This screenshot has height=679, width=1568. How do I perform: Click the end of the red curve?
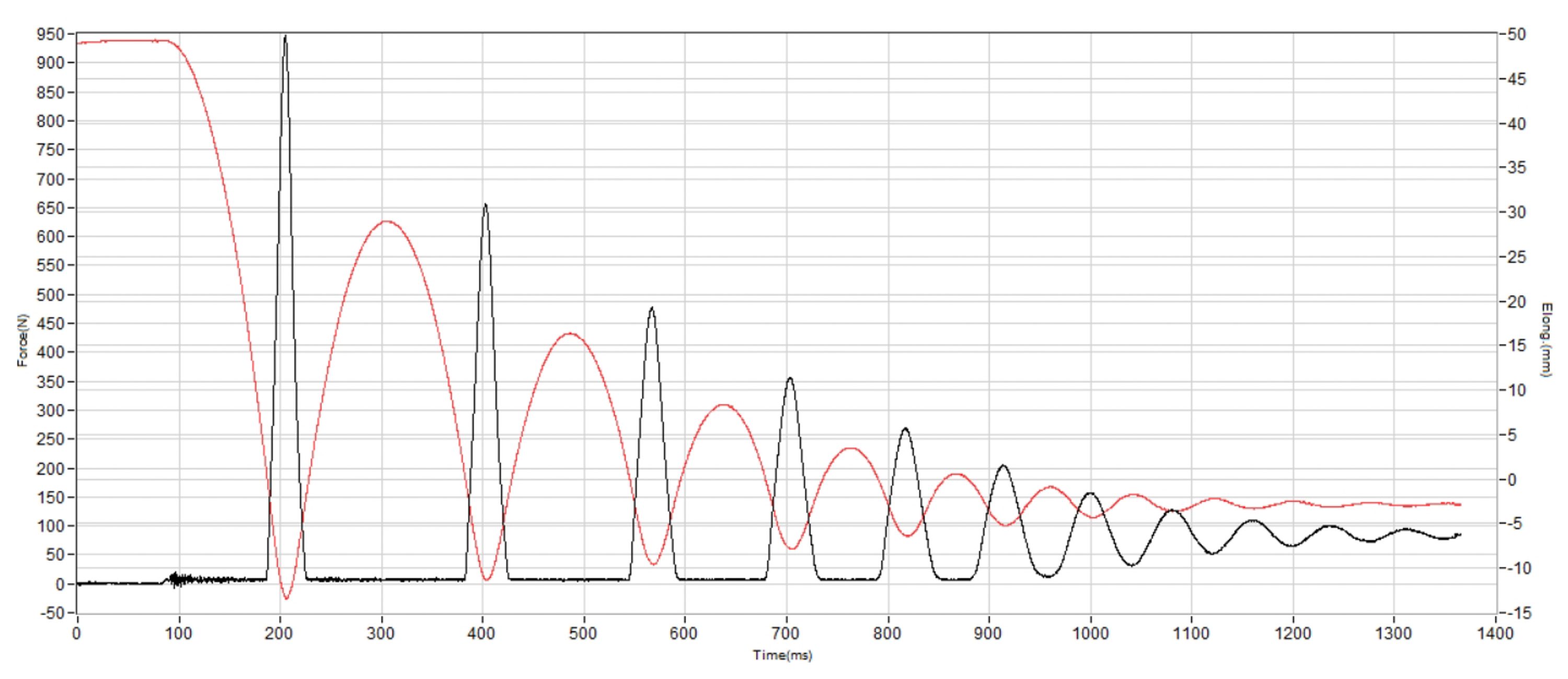1459,504
